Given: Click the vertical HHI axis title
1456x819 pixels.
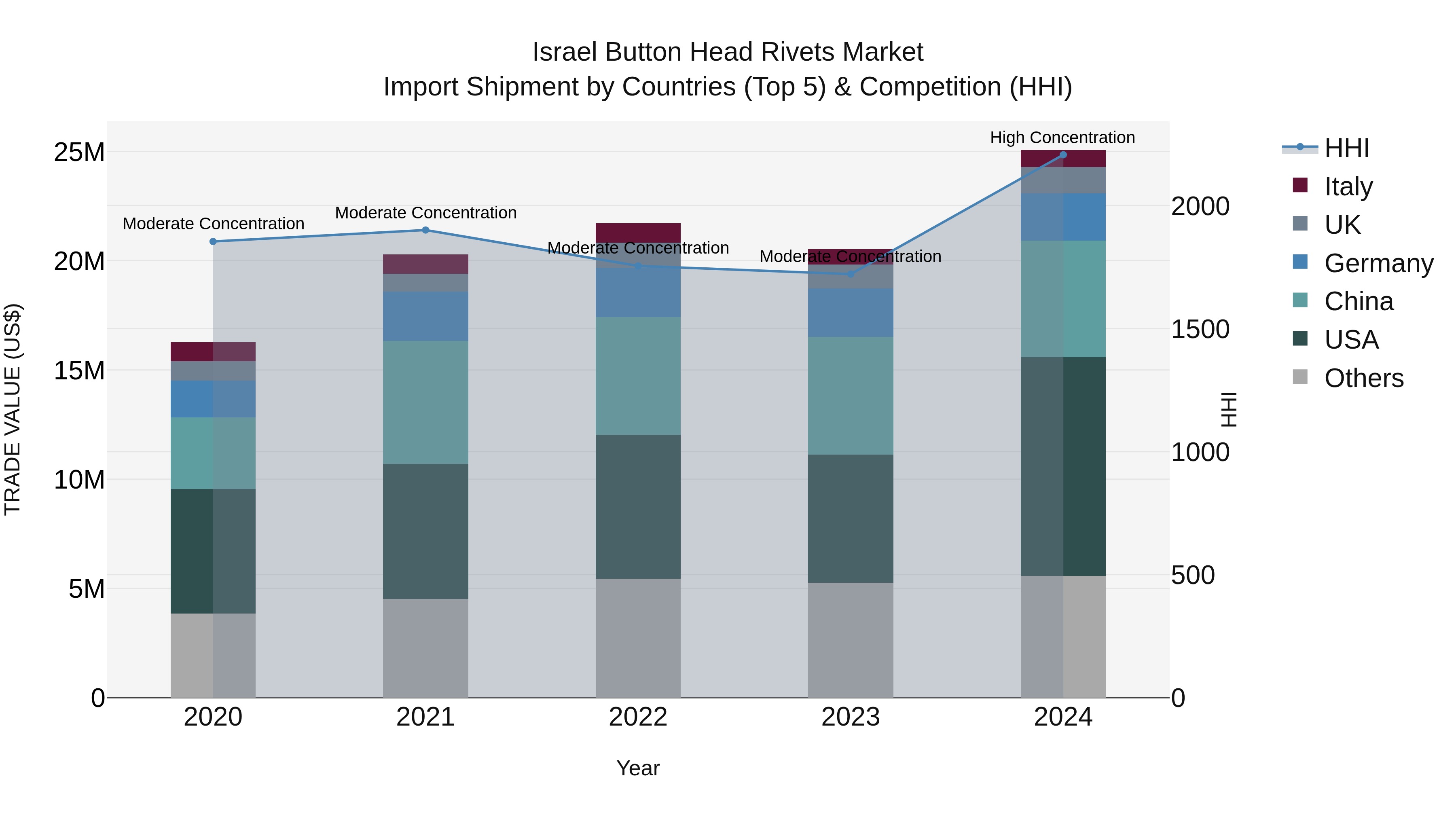Looking at the screenshot, I should pos(1229,409).
